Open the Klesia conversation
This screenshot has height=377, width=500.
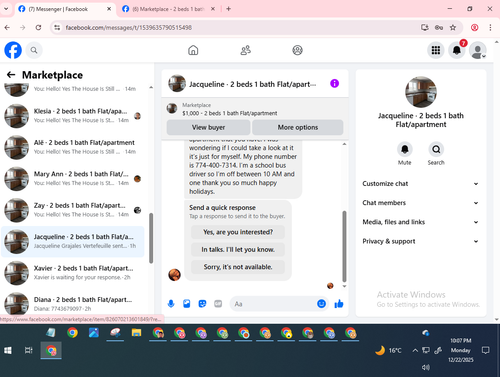tap(73, 116)
